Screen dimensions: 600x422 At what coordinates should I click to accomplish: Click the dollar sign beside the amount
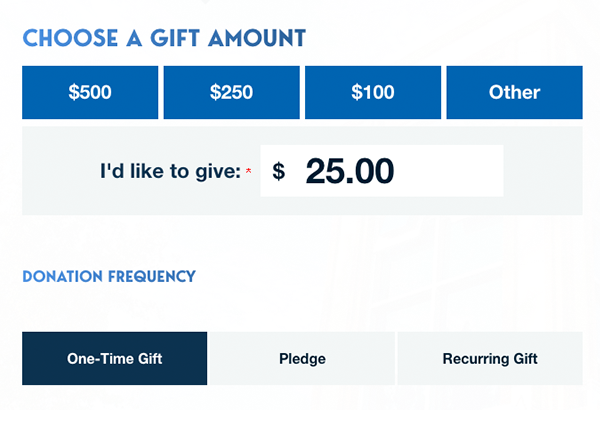279,172
